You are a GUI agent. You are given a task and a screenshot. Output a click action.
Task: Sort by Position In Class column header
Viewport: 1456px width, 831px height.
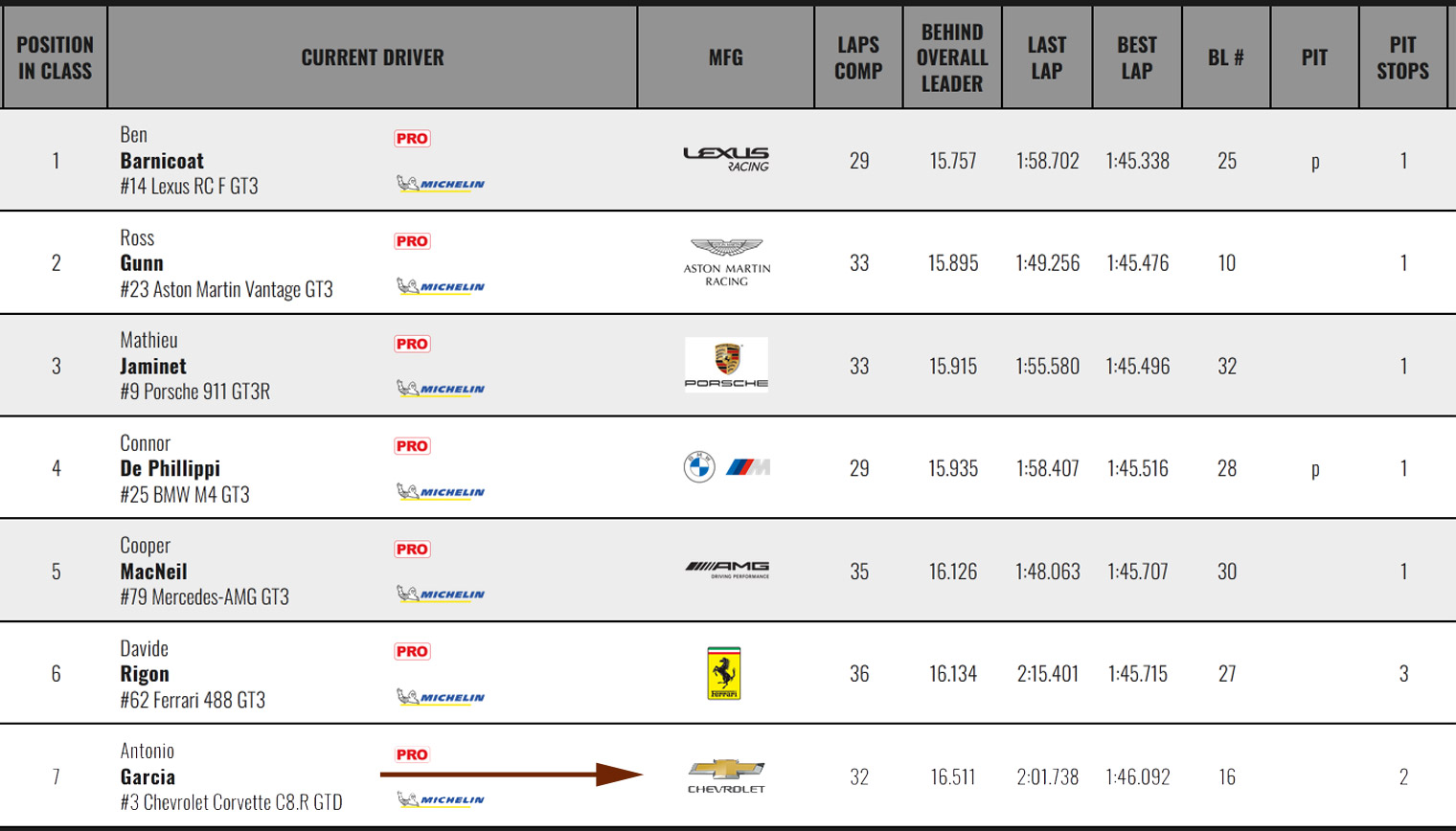[55, 57]
